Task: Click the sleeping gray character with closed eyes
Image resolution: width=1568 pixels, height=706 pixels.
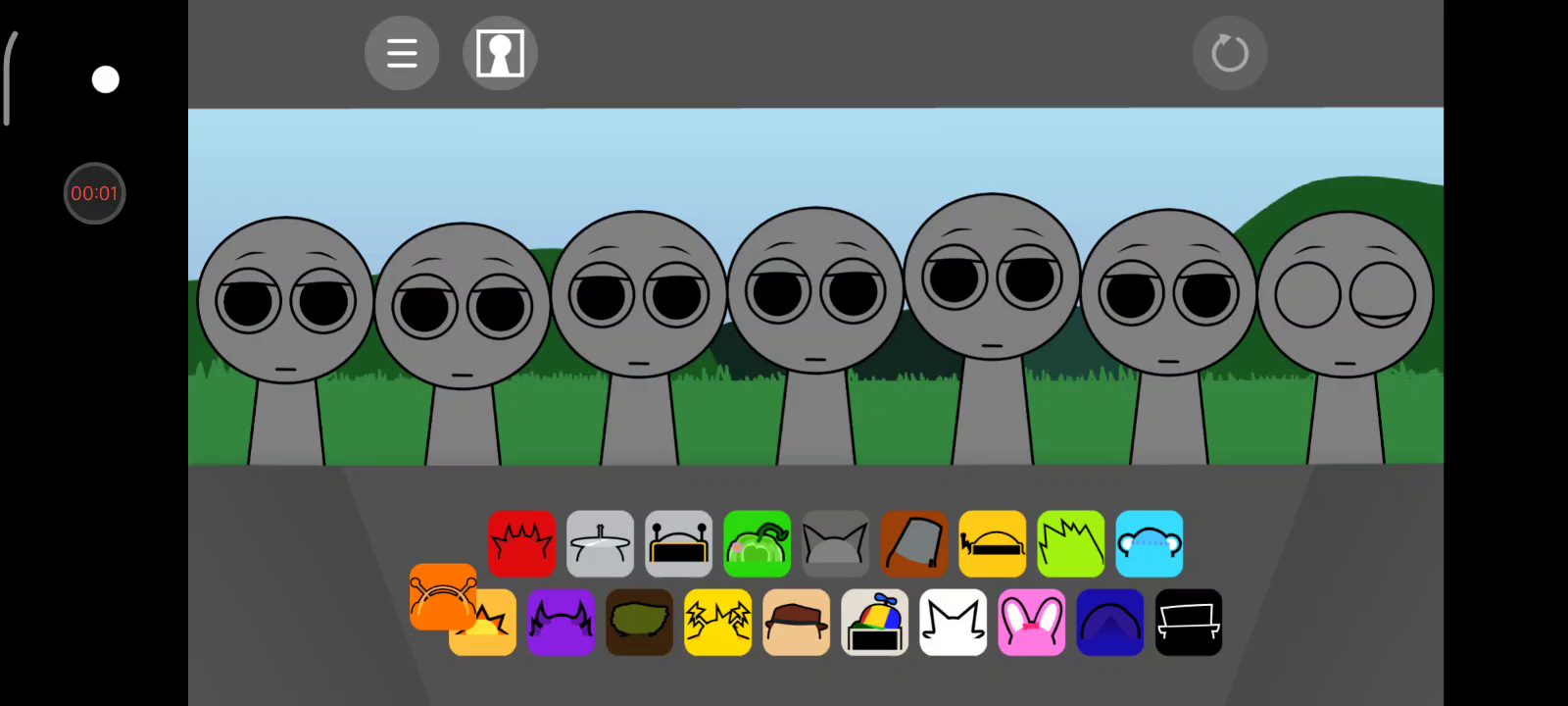Action: click(x=1345, y=294)
